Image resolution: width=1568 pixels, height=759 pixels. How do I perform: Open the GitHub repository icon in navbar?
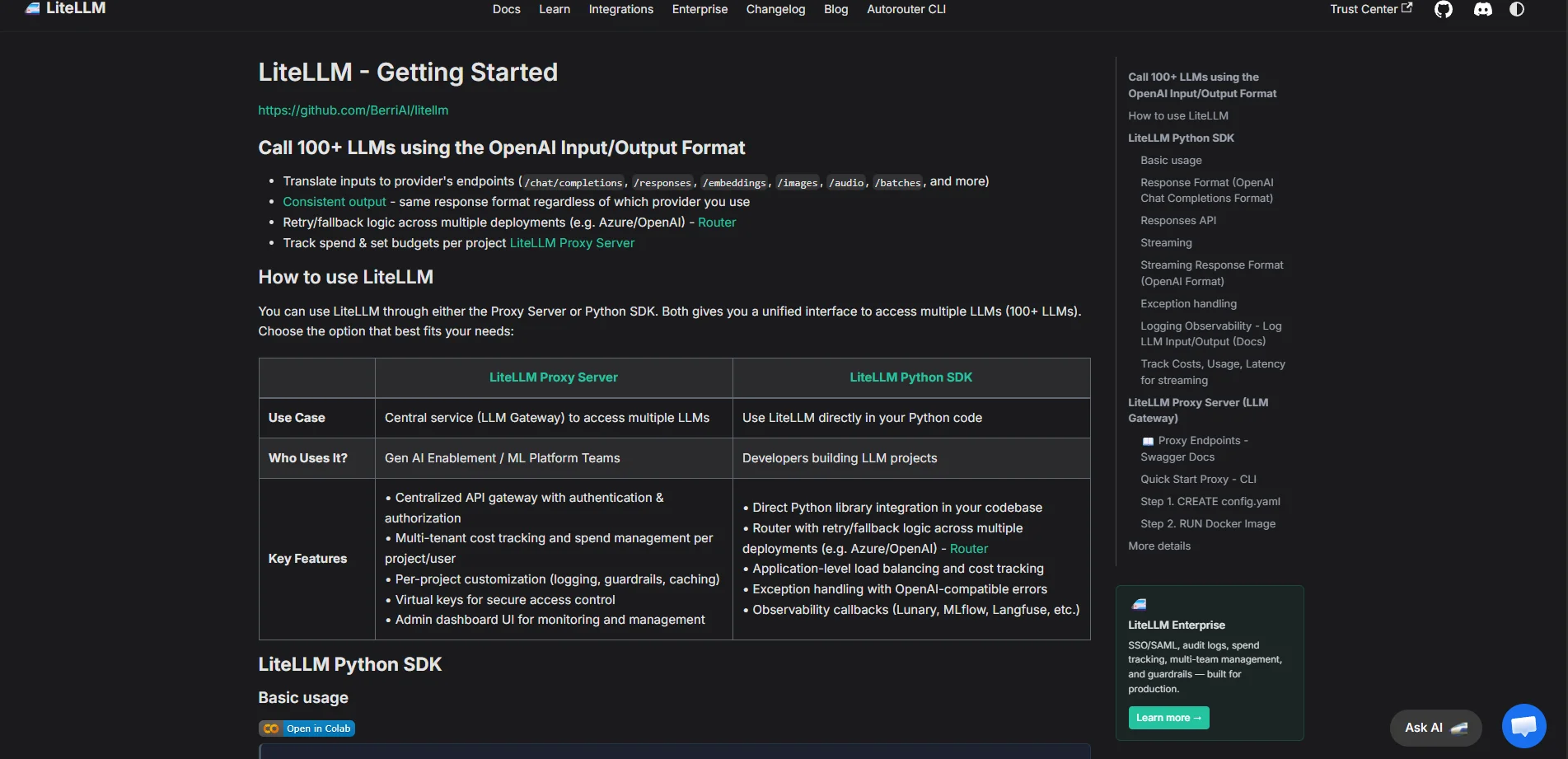(x=1444, y=9)
